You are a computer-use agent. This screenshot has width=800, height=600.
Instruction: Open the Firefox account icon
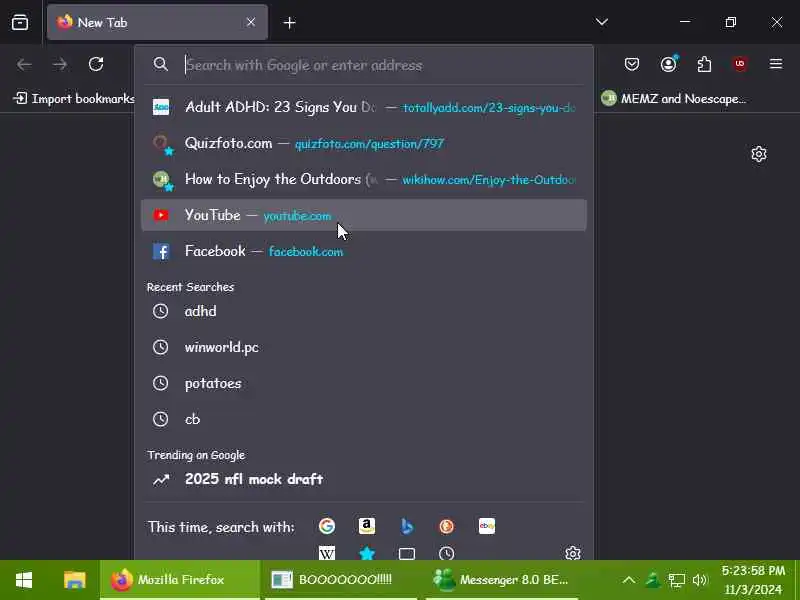coord(668,64)
